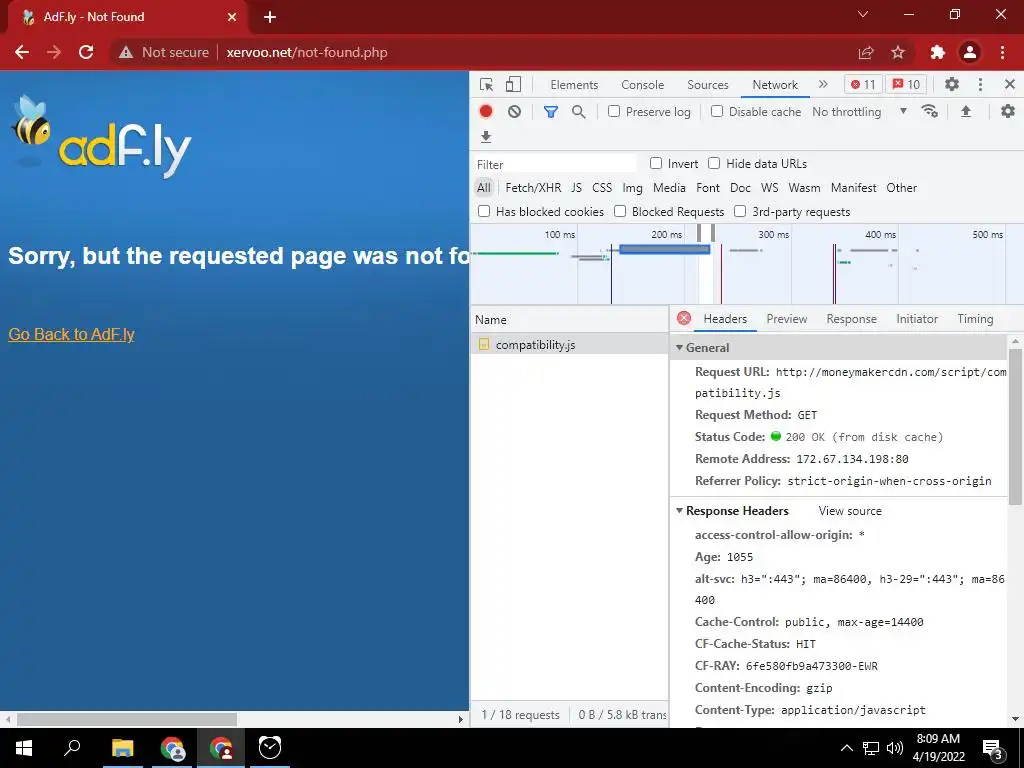Open Chrome tab search chevron
Viewport: 1024px width, 768px height.
[863, 14]
